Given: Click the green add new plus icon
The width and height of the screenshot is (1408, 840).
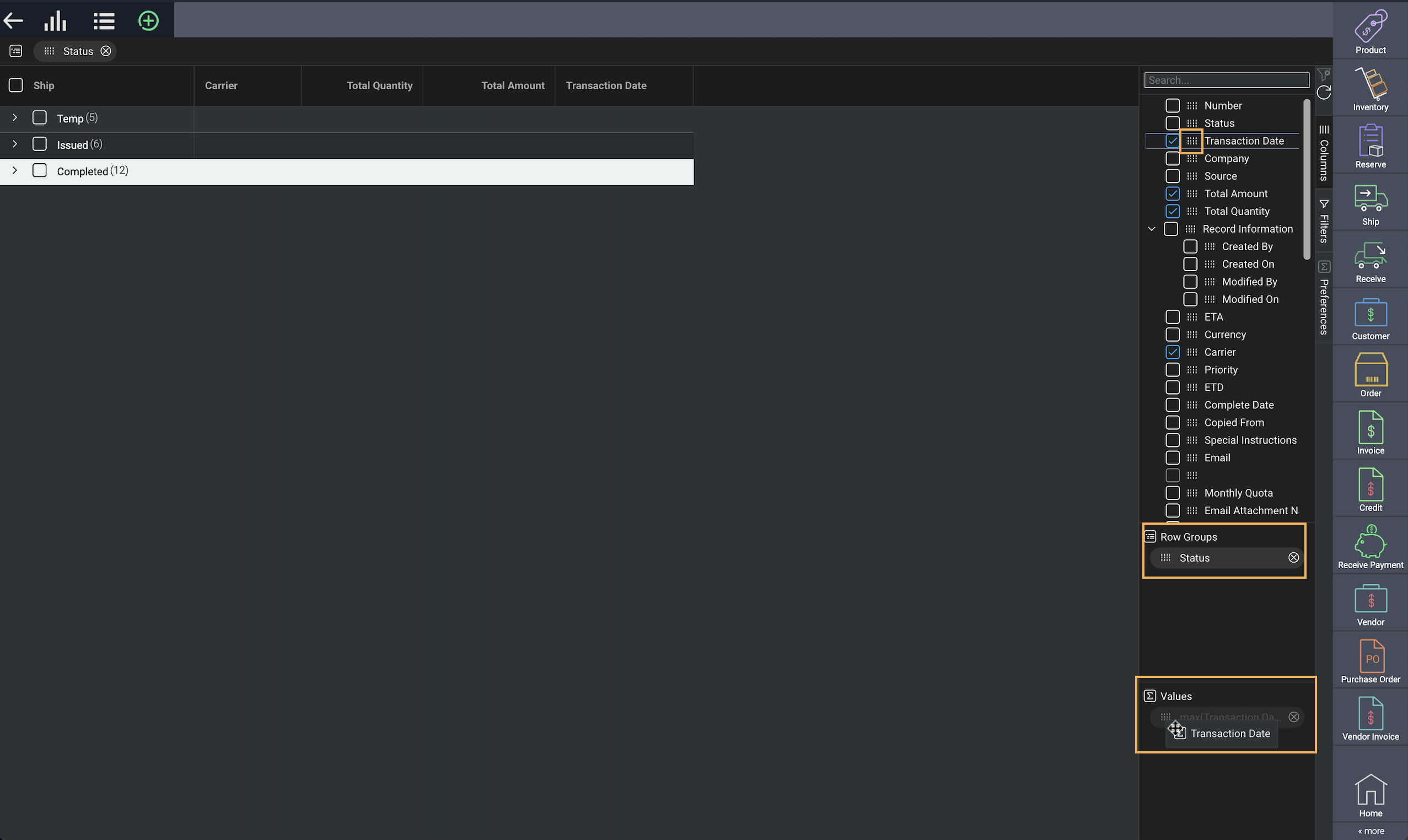Looking at the screenshot, I should [x=148, y=21].
